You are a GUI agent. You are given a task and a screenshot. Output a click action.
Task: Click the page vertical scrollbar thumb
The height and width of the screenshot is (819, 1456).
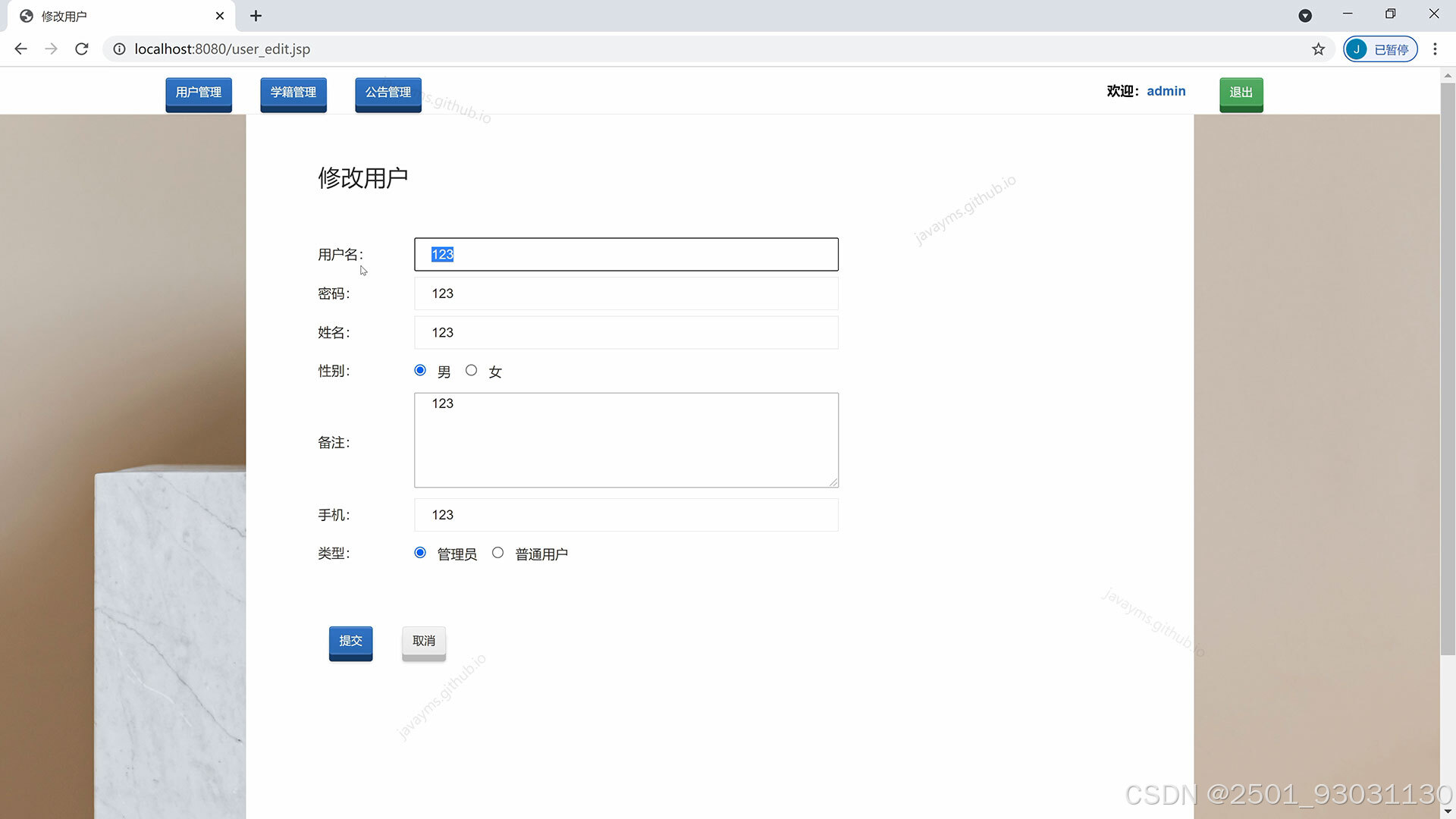(x=1448, y=369)
